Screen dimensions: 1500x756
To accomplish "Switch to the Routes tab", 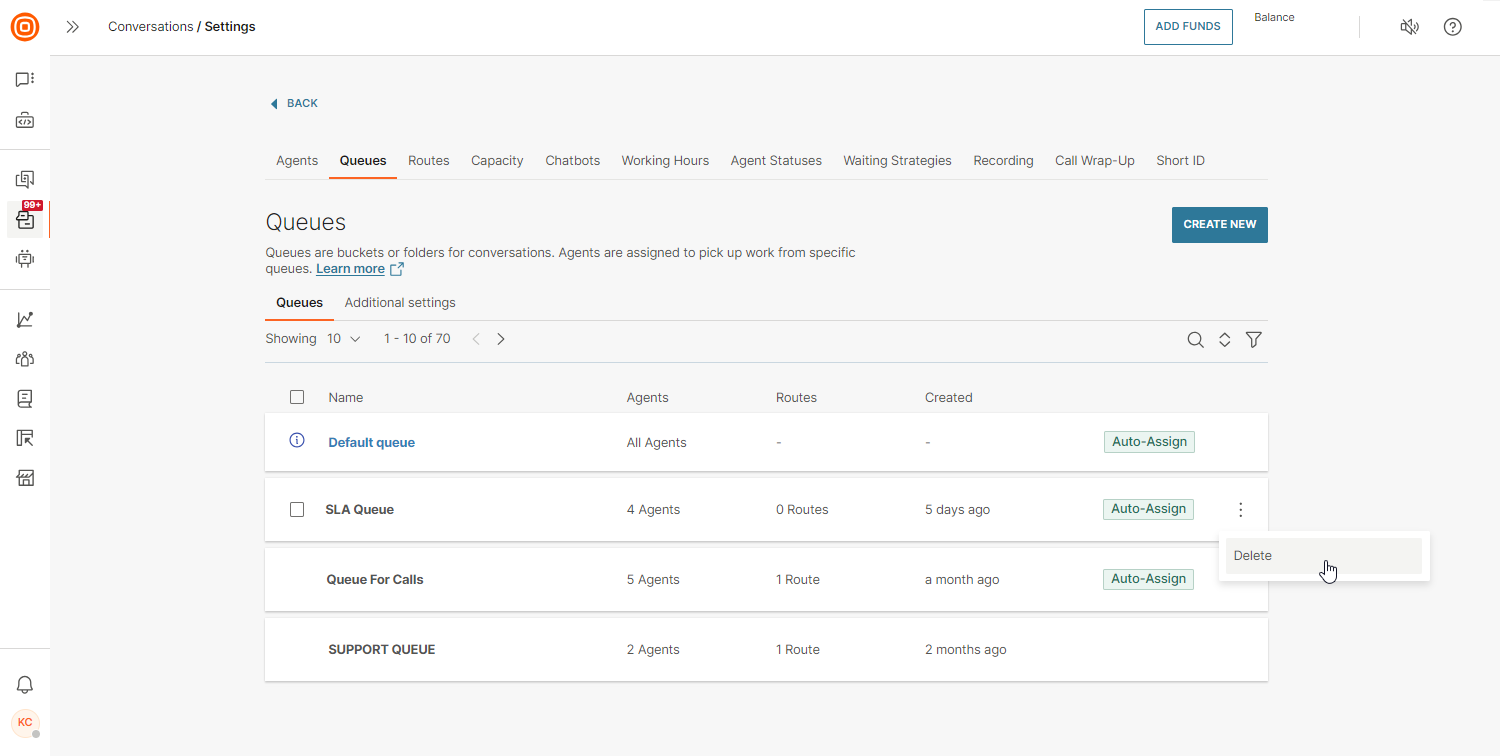I will [x=429, y=160].
